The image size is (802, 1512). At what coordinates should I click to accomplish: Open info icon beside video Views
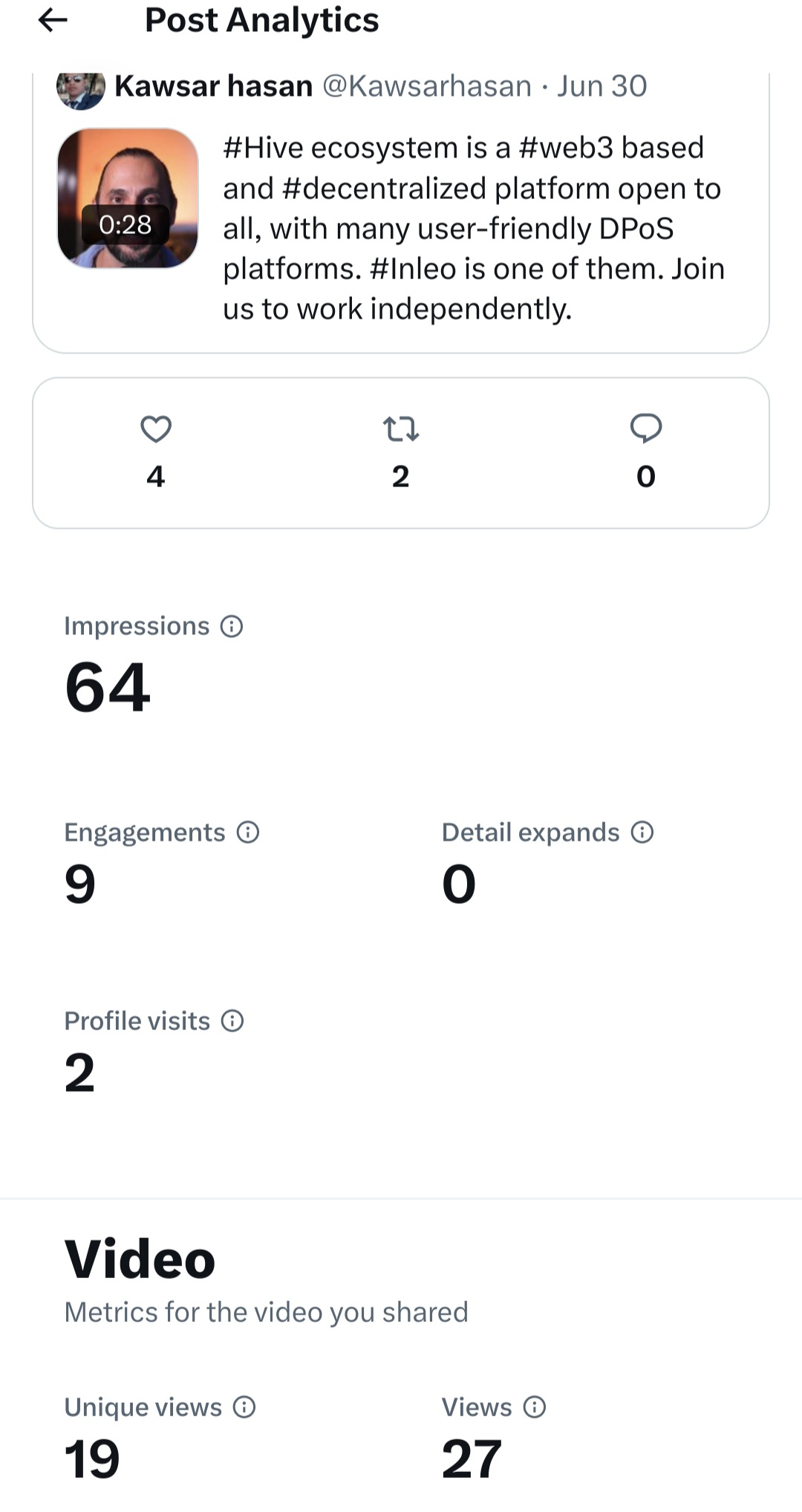535,1407
